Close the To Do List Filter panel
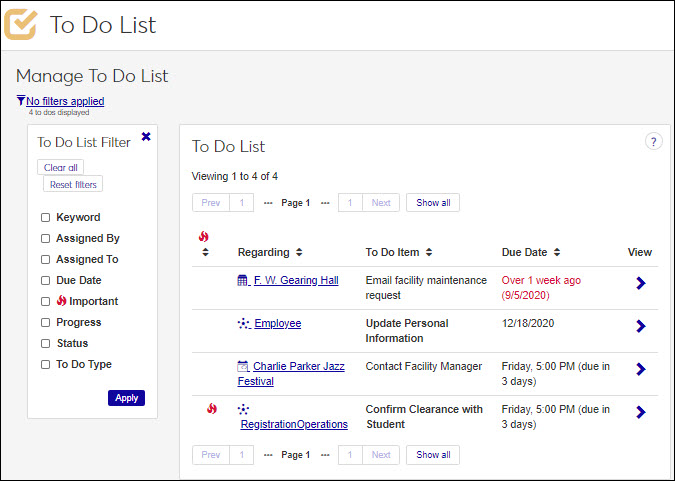 pyautogui.click(x=146, y=137)
